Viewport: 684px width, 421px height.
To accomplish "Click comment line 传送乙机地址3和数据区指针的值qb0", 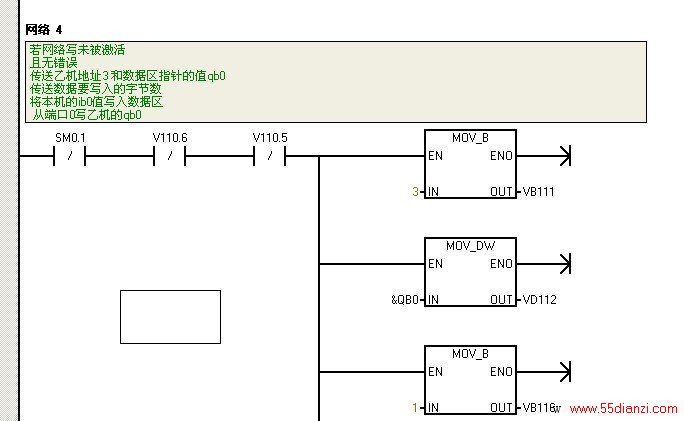I will [127, 76].
